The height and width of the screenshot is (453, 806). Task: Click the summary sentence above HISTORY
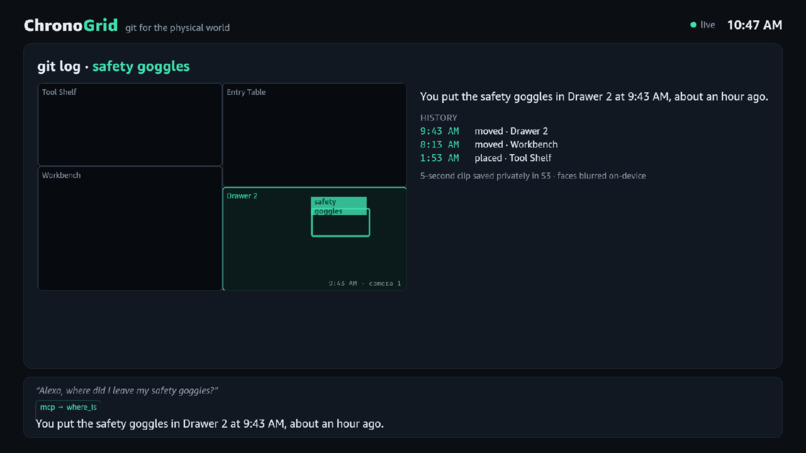click(x=594, y=97)
